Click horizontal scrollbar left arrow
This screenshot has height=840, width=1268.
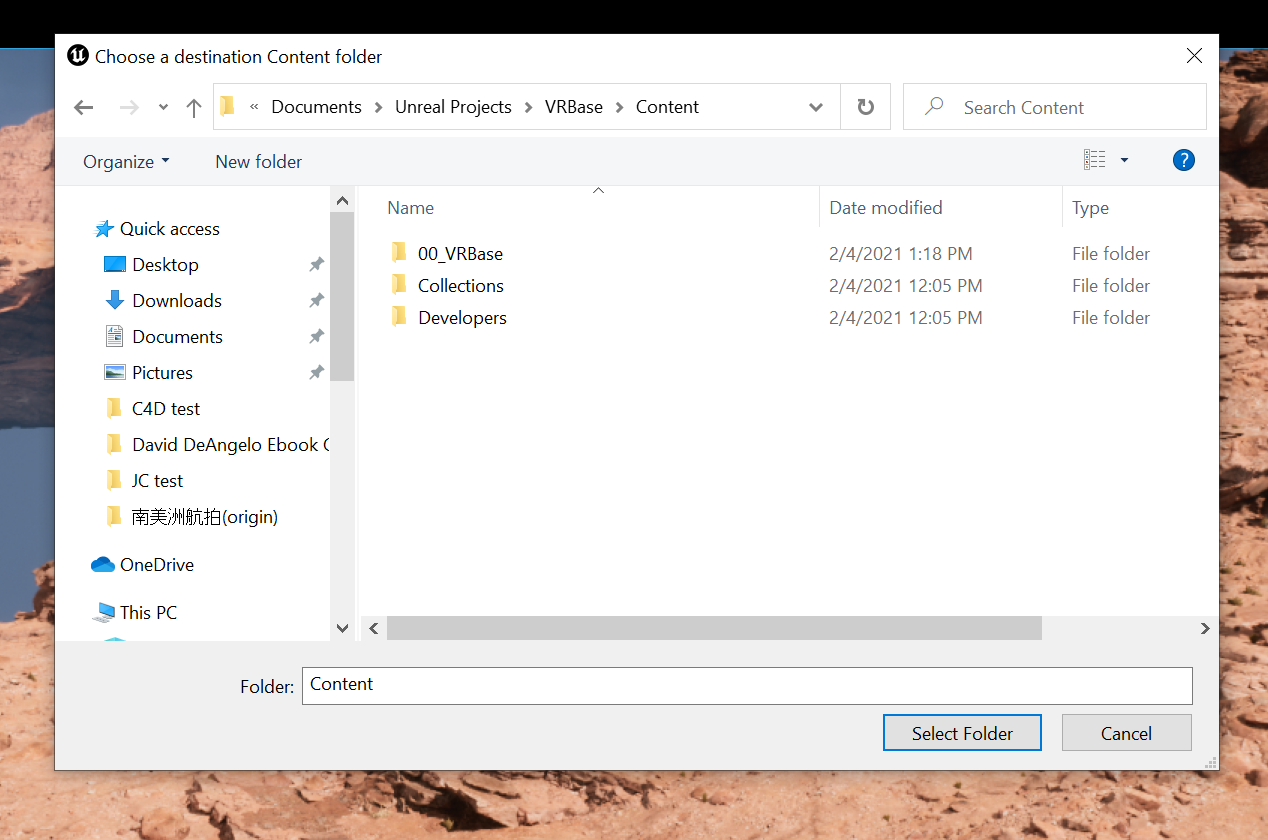(374, 628)
